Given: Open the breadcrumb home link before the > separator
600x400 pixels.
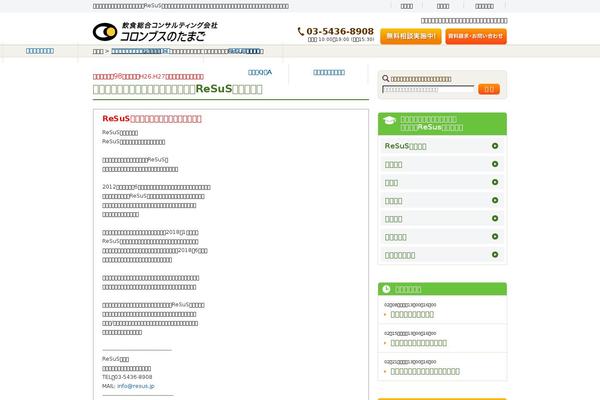Looking at the screenshot, I should pyautogui.click(x=98, y=51).
